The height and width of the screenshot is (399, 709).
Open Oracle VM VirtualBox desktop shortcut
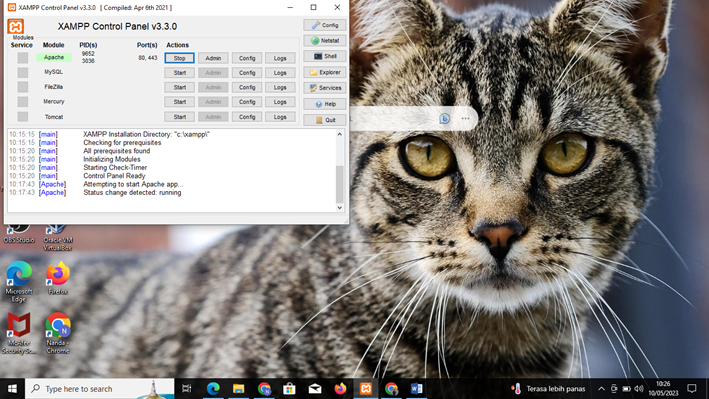(x=58, y=238)
